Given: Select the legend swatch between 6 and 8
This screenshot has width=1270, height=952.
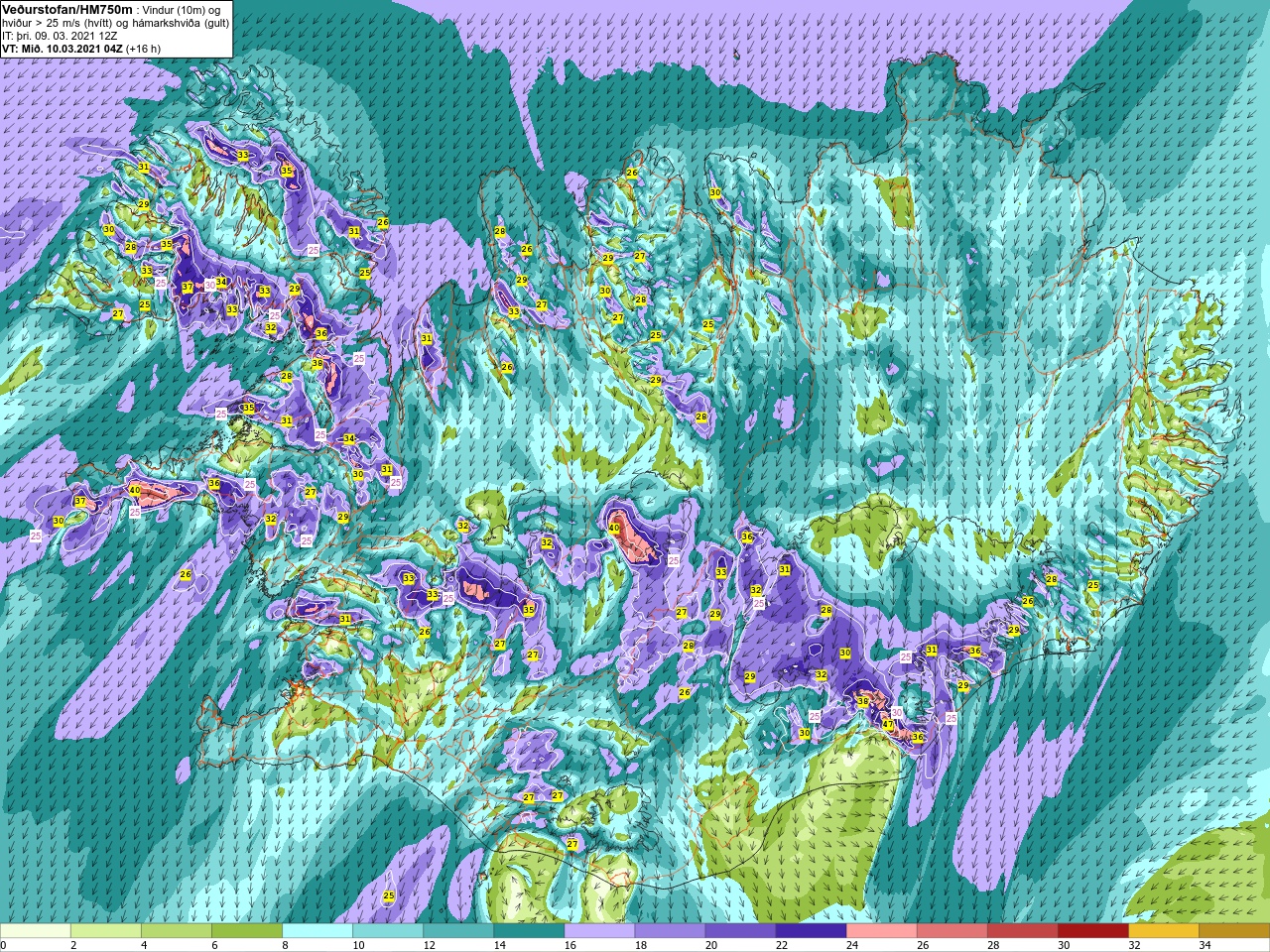Looking at the screenshot, I should tap(247, 931).
